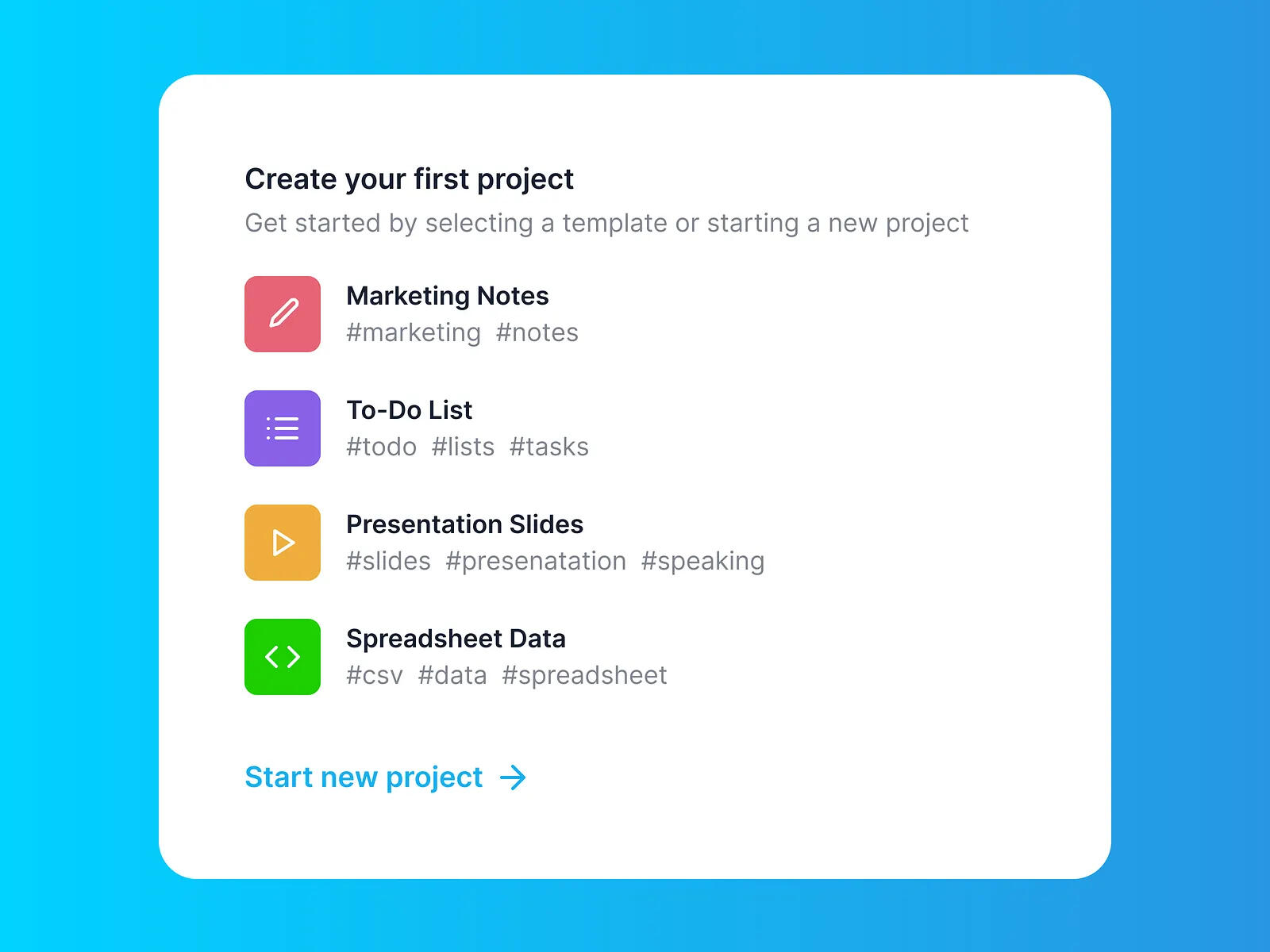1270x952 pixels.
Task: Click the #notes tag
Action: pyautogui.click(x=537, y=332)
